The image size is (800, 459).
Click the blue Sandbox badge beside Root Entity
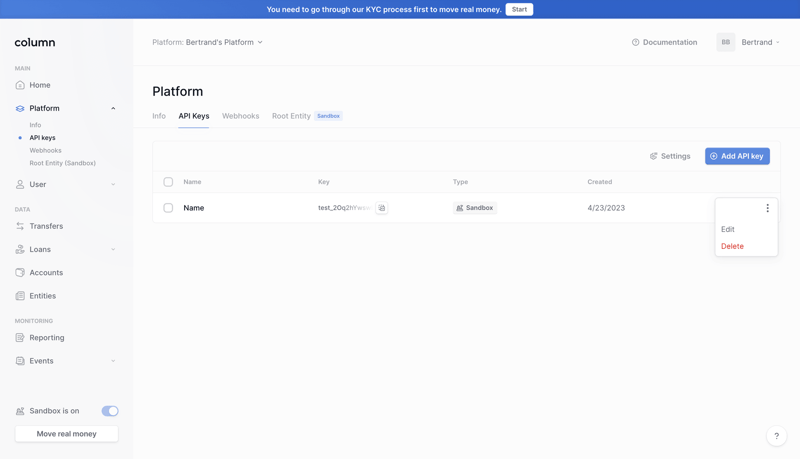(x=328, y=116)
